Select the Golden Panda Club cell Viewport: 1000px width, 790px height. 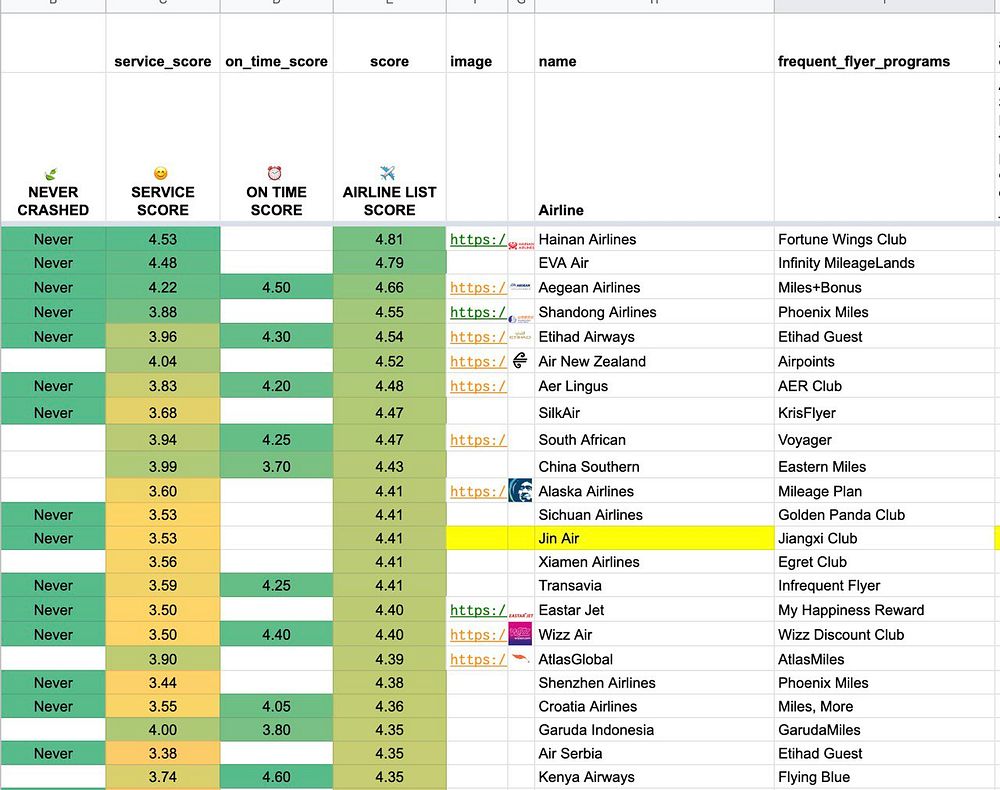[885, 515]
